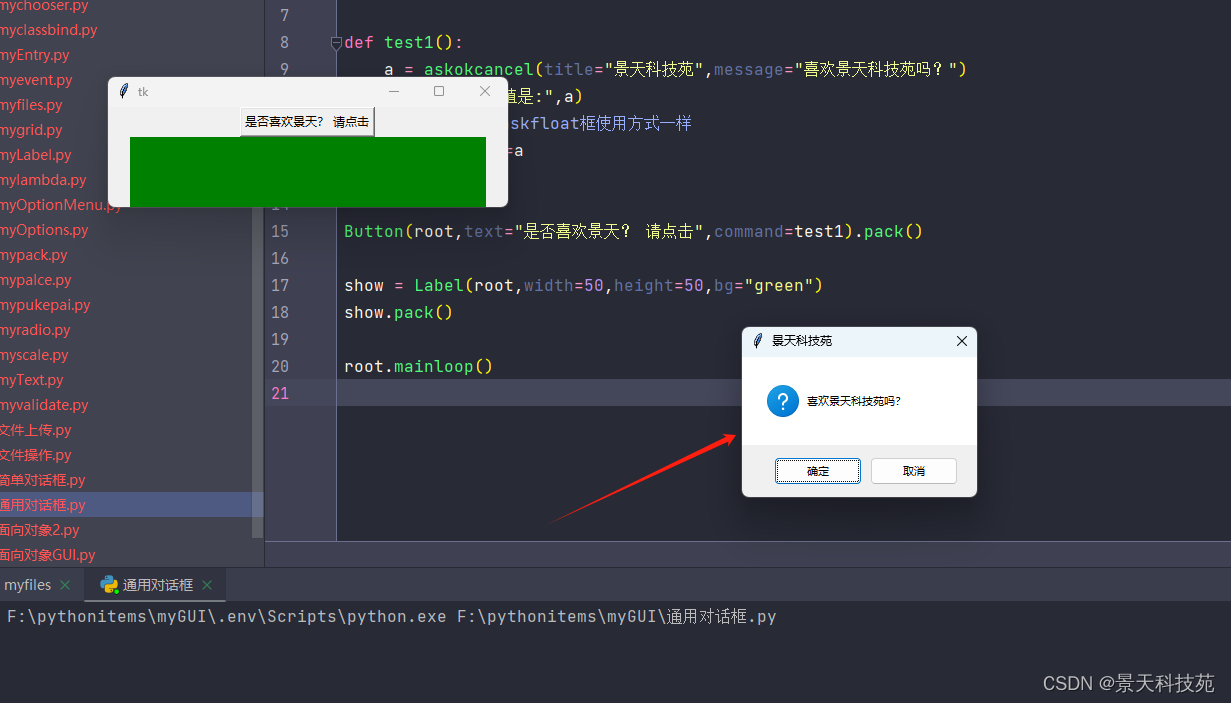
Task: Click line number 15 in the gutter
Action: pyautogui.click(x=279, y=231)
